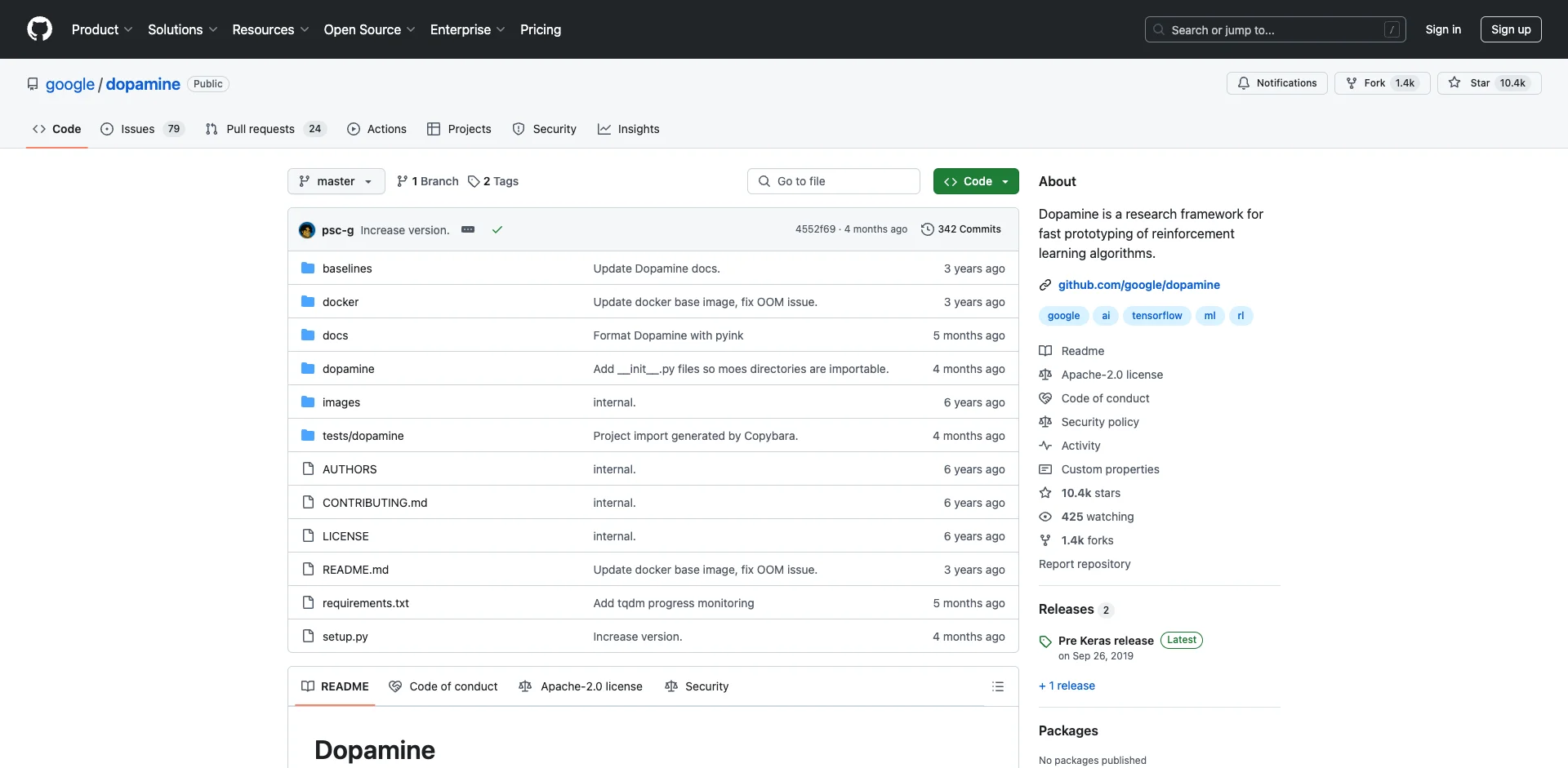The height and width of the screenshot is (768, 1568).
Task: Click the pulse icon beside Activity
Action: (1045, 446)
